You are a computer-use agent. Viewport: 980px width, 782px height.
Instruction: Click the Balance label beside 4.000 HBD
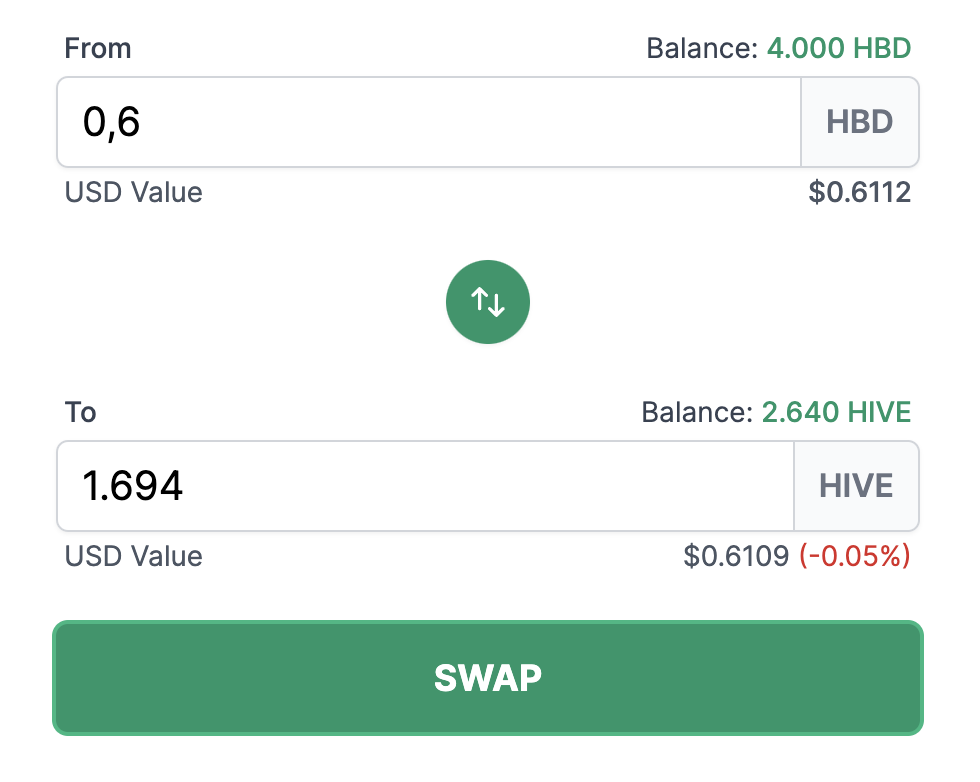(x=702, y=48)
